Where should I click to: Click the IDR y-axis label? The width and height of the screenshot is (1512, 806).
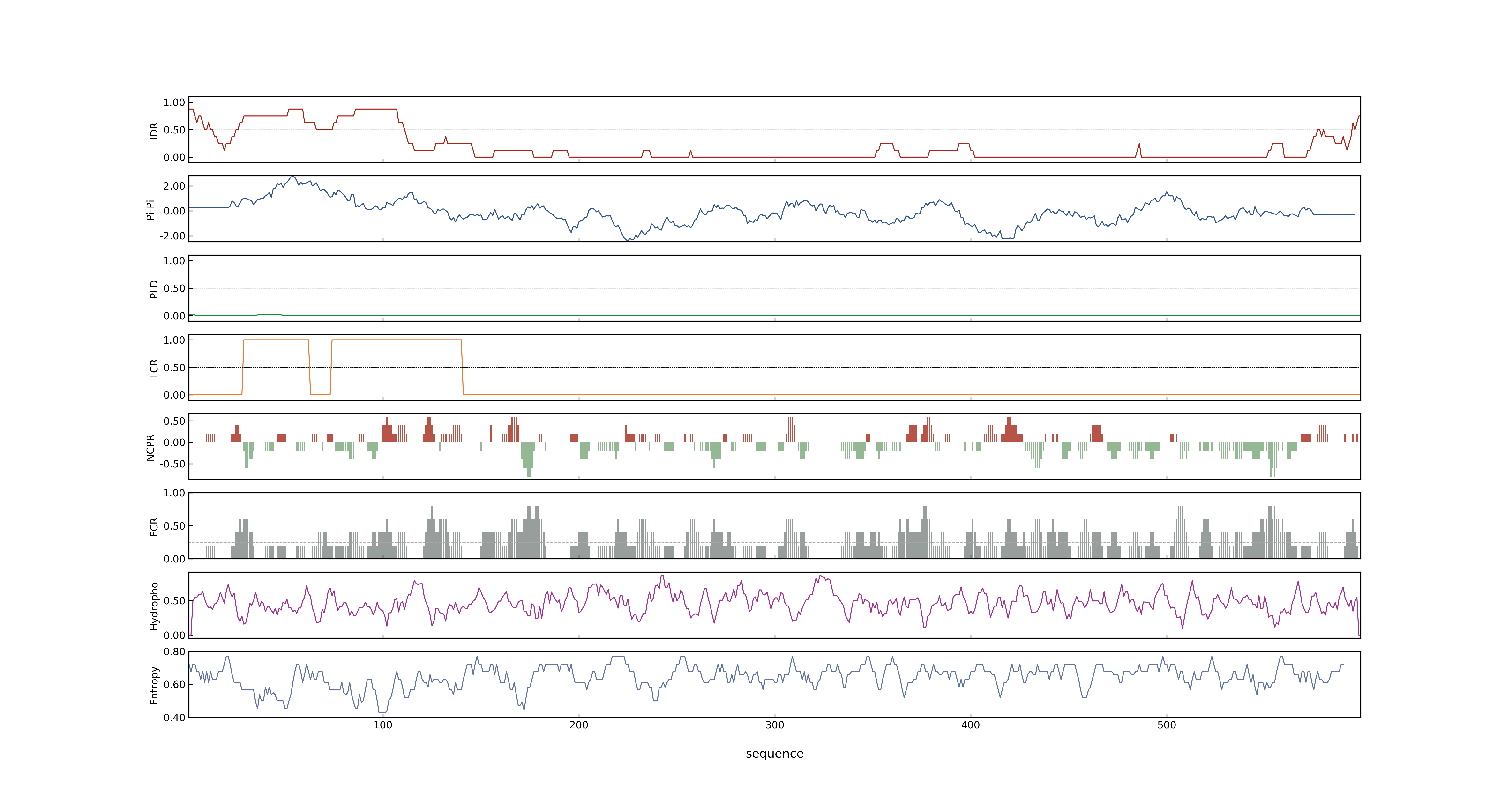coord(154,130)
